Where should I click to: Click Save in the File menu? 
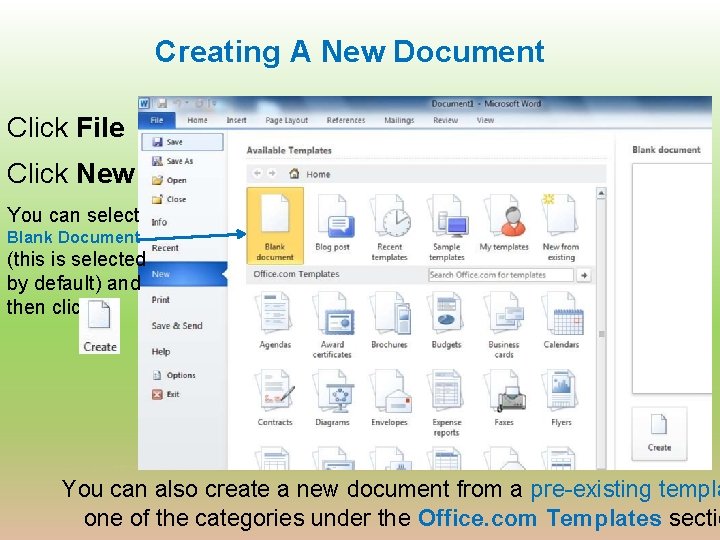pos(182,142)
